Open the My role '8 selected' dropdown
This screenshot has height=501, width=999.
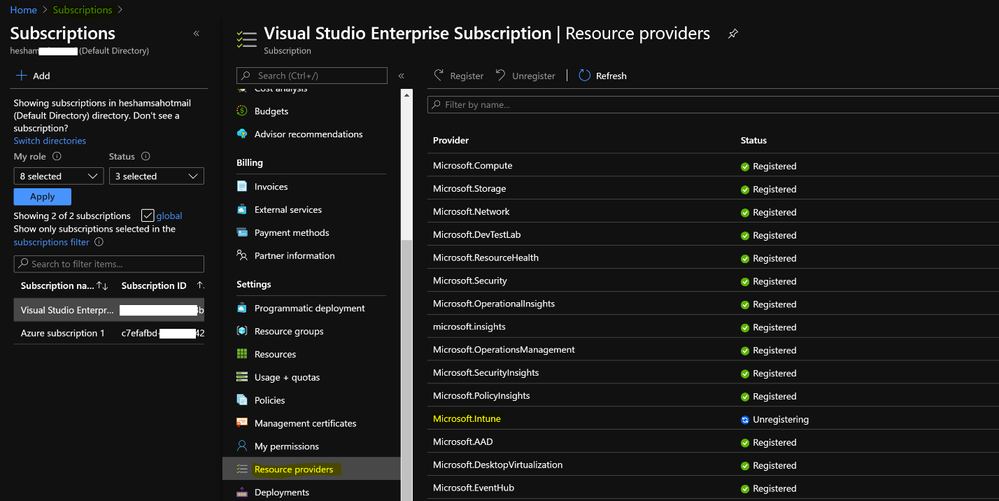coord(59,176)
